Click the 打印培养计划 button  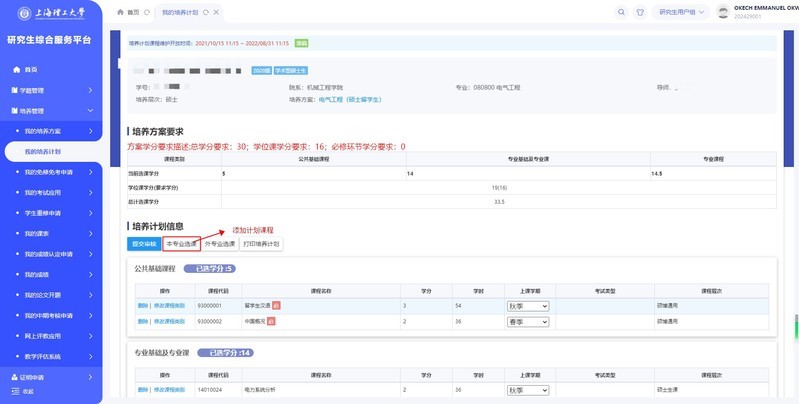coord(262,243)
